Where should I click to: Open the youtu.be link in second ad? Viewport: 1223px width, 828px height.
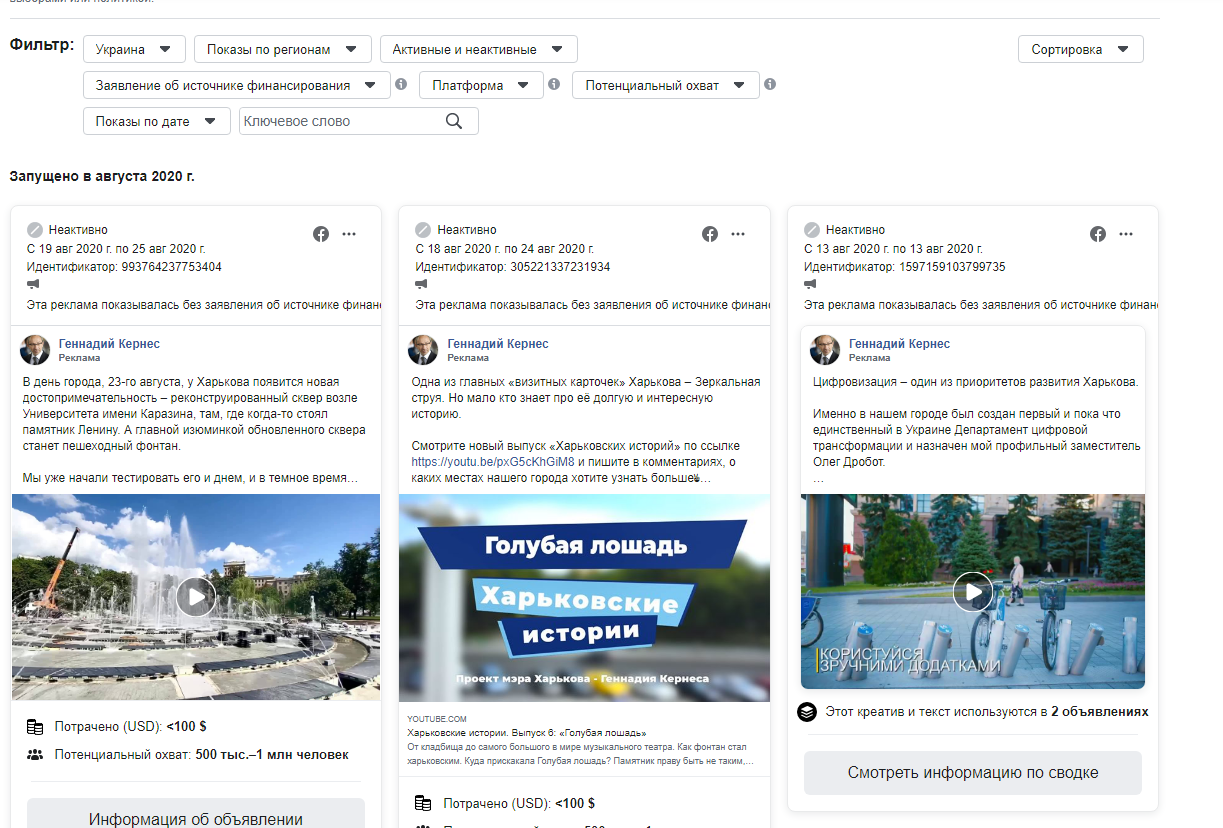pos(493,462)
